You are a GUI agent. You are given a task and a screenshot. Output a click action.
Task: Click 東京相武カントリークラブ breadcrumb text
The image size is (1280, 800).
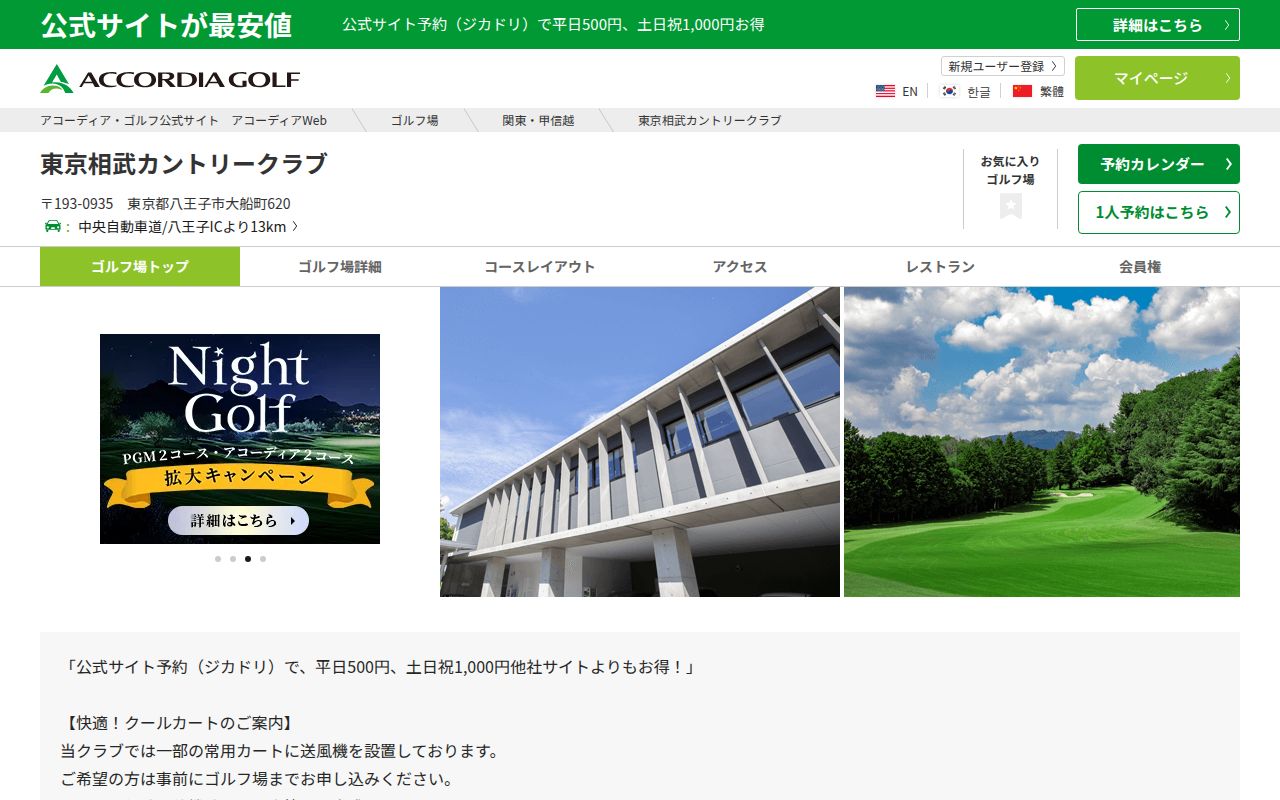coord(710,120)
